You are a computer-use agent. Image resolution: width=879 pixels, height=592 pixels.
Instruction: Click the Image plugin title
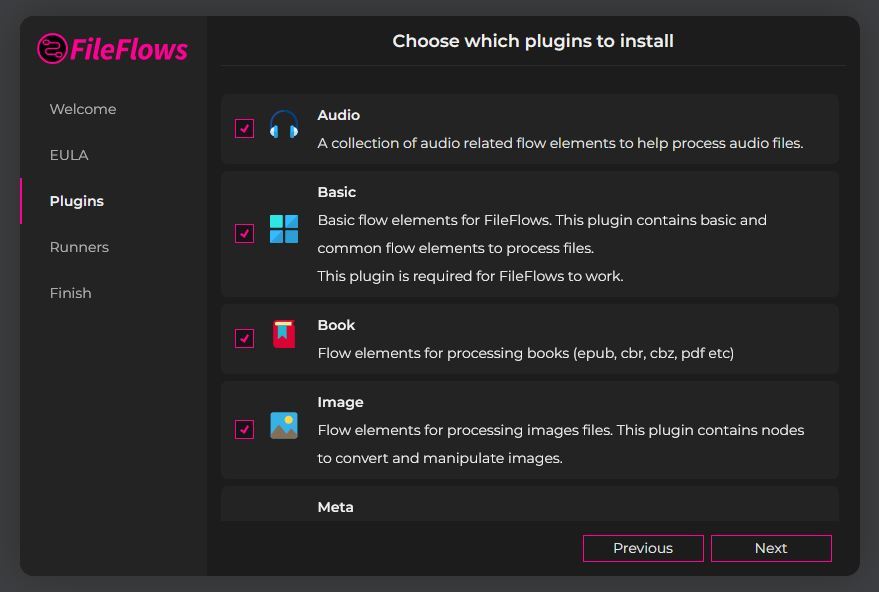(340, 402)
